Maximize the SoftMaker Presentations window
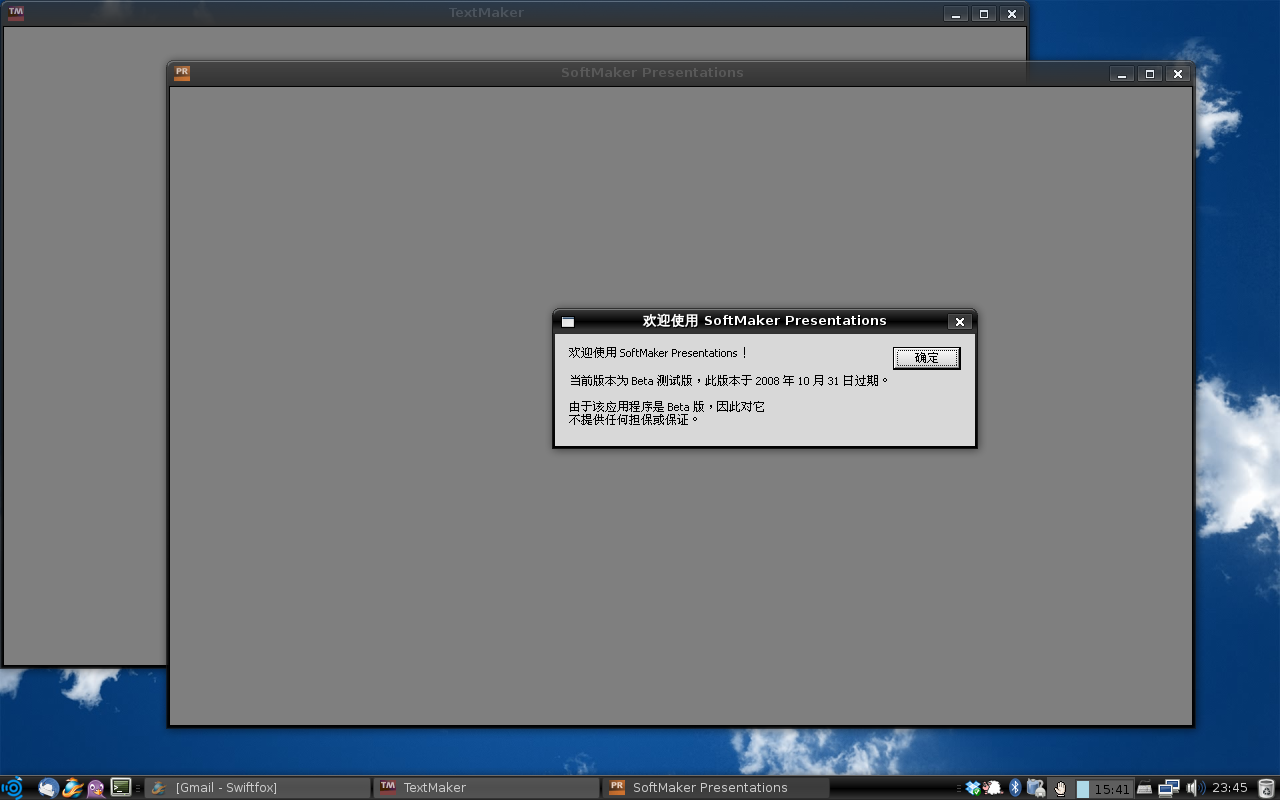 pos(1150,74)
